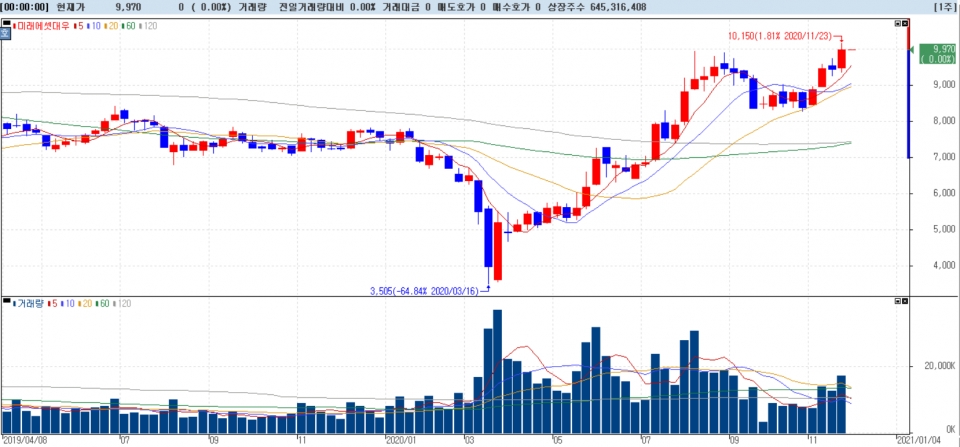Select the 10-period MA legend in price panel

[93, 25]
